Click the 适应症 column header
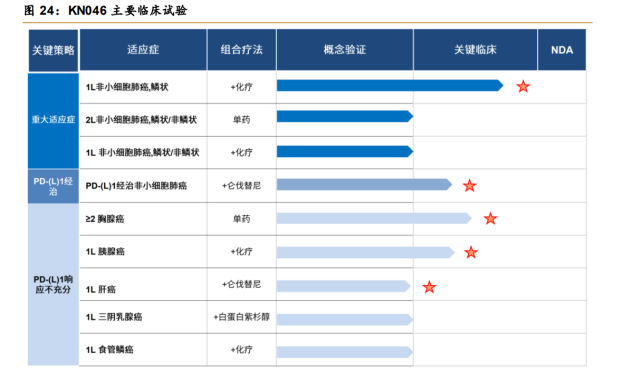 coord(143,50)
